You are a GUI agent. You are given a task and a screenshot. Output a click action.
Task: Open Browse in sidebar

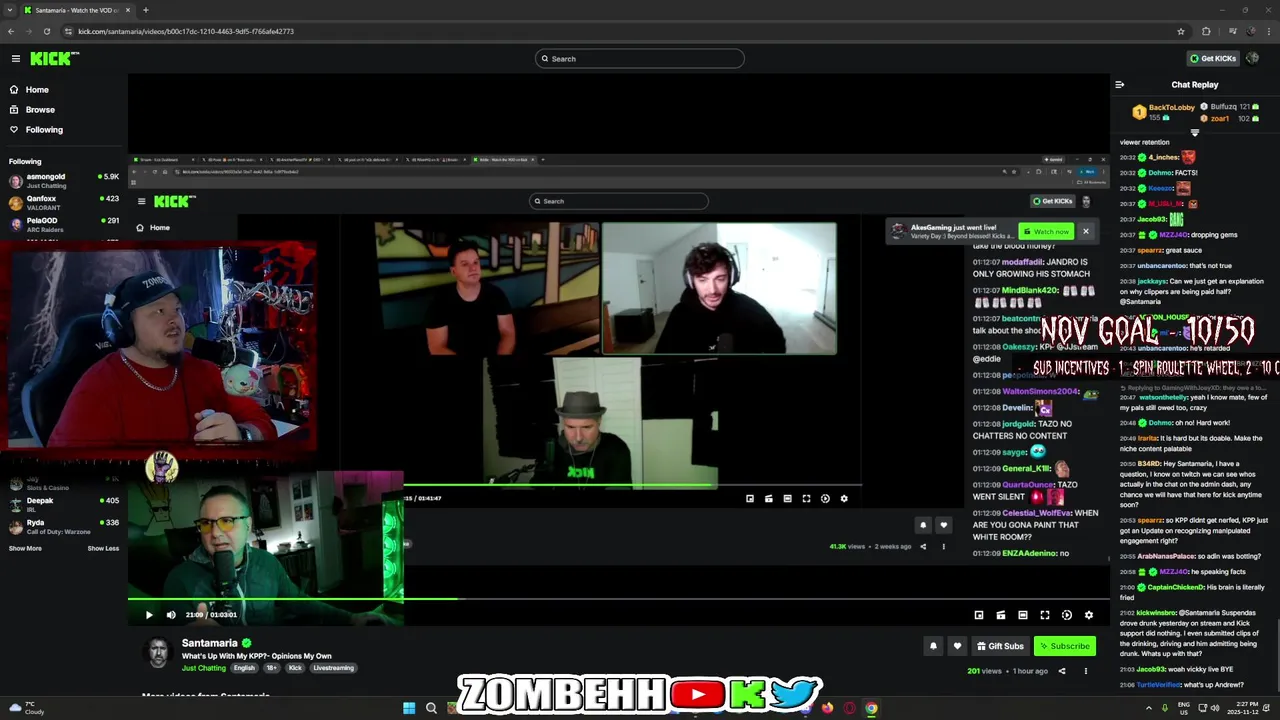tap(40, 109)
